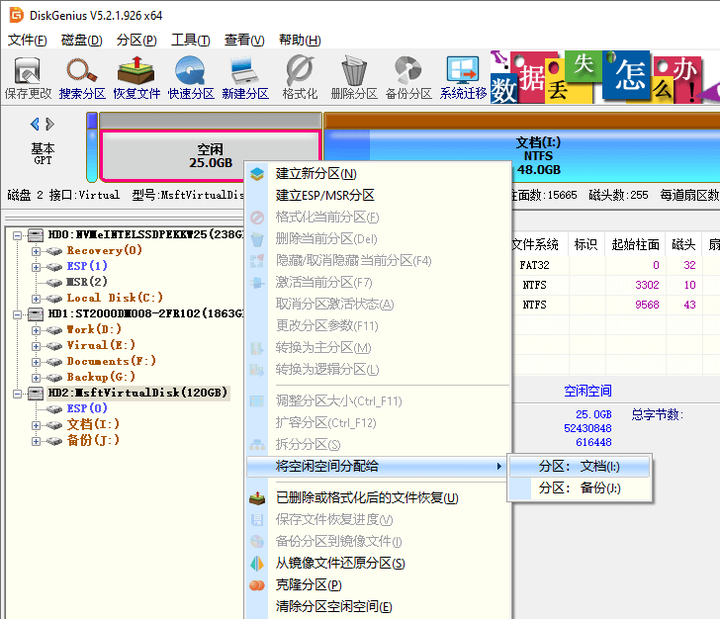Screen dimensions: 720x619
Task: Open the 文件(F) menu
Action: [27, 40]
